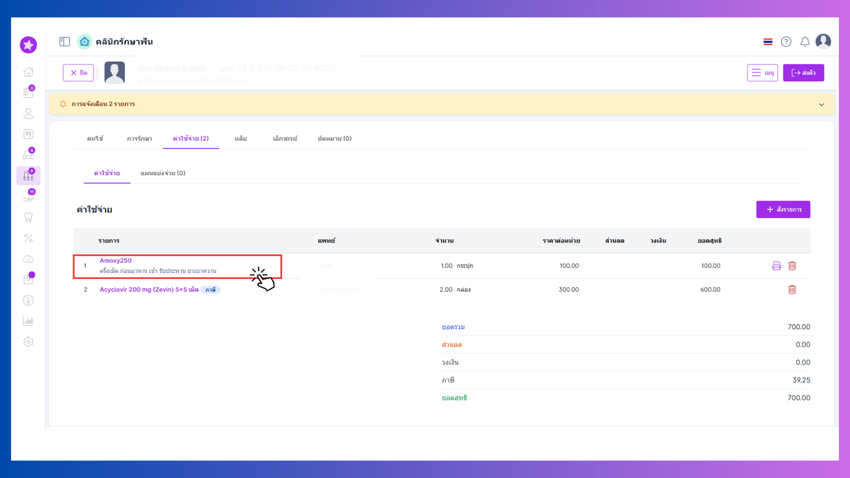Switch to the การรักษา tab

coord(139,139)
